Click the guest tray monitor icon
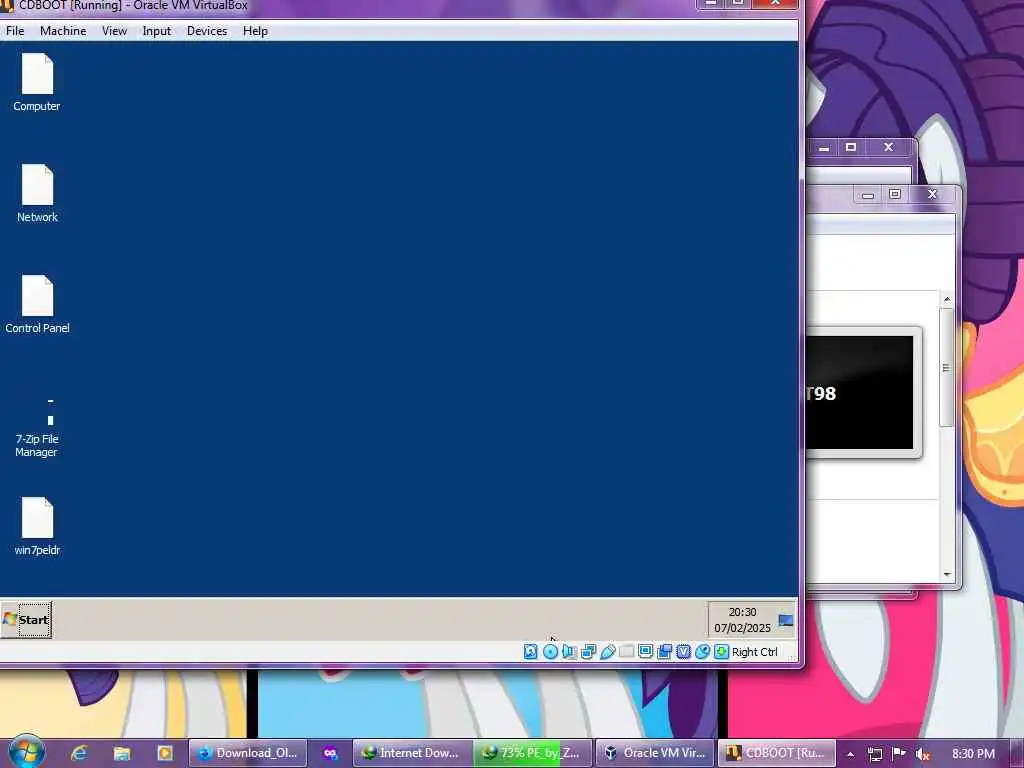This screenshot has height=768, width=1024. click(786, 620)
